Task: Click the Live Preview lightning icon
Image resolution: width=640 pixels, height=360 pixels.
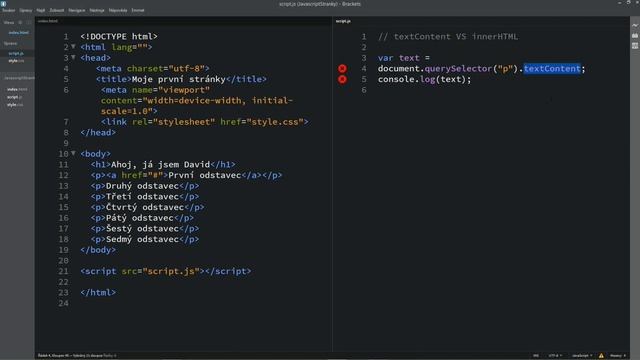Action: (635, 25)
